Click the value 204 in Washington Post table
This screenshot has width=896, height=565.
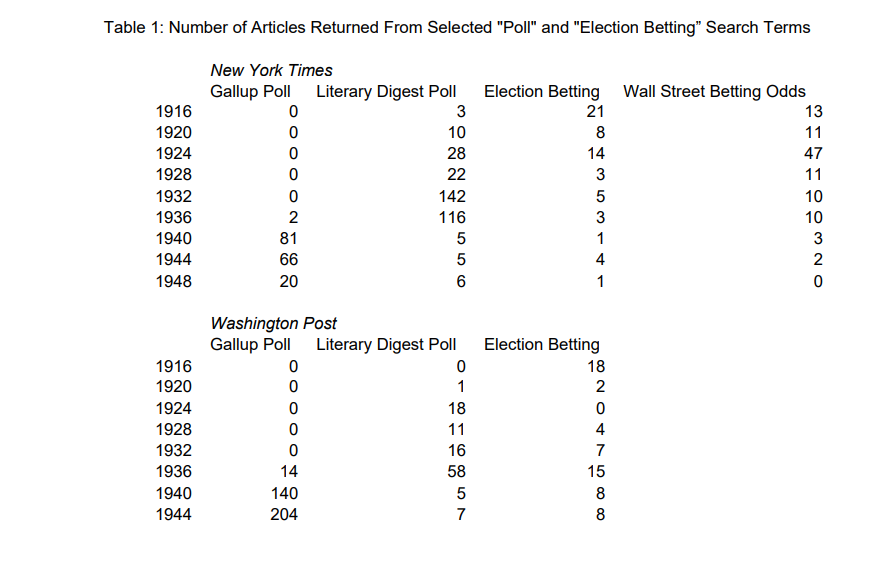point(284,515)
